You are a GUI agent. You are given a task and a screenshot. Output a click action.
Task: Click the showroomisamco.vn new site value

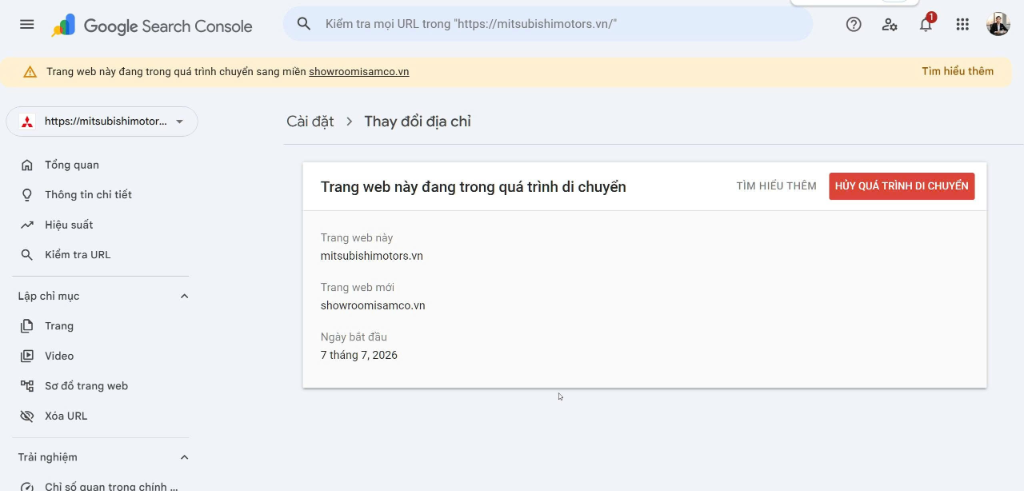[x=373, y=306]
